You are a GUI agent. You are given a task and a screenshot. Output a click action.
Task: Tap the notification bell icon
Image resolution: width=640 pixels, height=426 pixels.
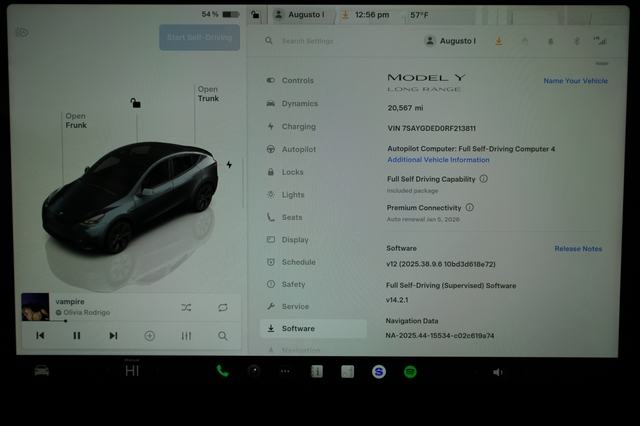pyautogui.click(x=551, y=41)
